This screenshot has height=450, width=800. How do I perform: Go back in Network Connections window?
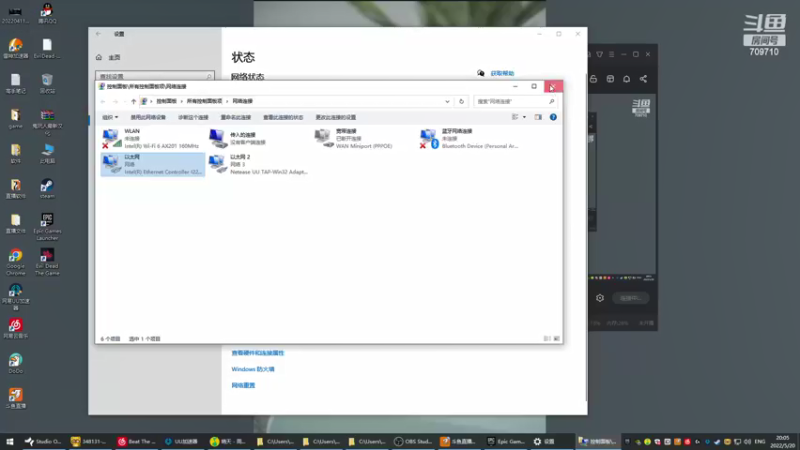(103, 102)
